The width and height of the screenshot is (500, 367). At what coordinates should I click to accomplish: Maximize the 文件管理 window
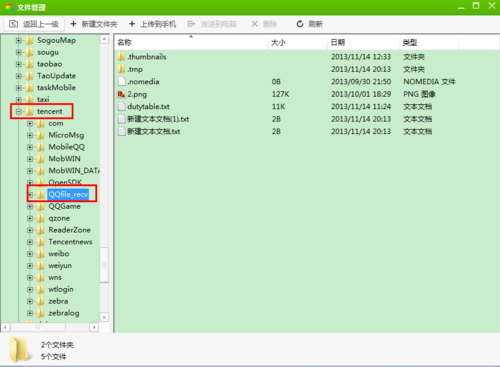(x=476, y=6)
